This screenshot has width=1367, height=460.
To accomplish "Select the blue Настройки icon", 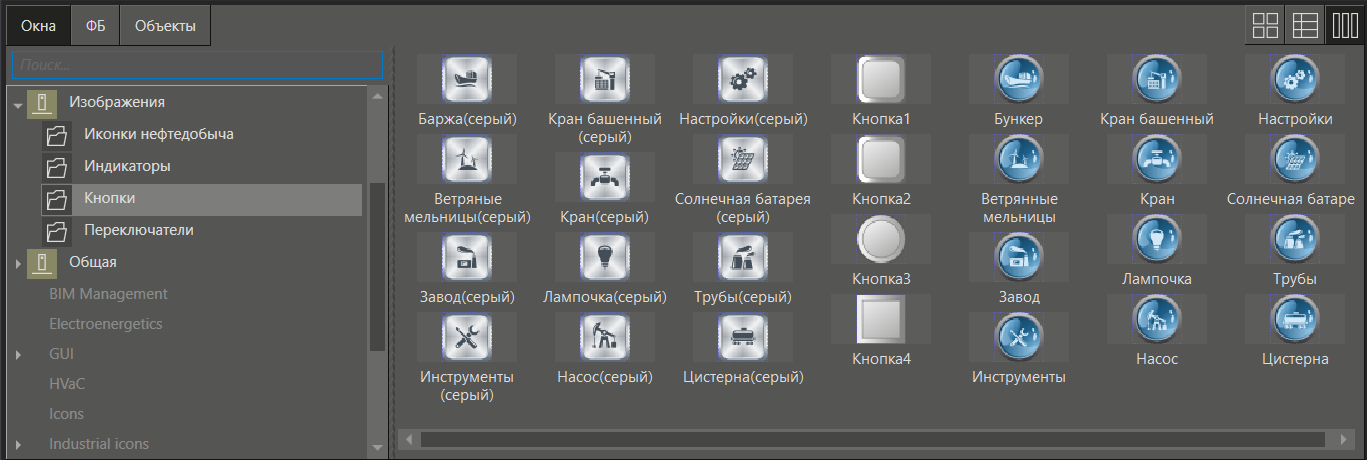I will [1295, 78].
